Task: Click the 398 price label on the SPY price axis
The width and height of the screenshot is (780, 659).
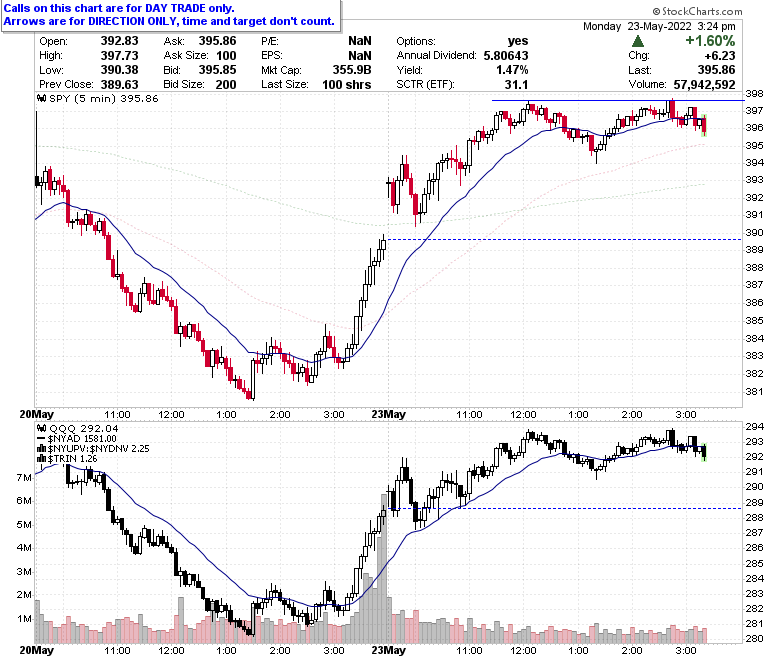Action: (754, 94)
